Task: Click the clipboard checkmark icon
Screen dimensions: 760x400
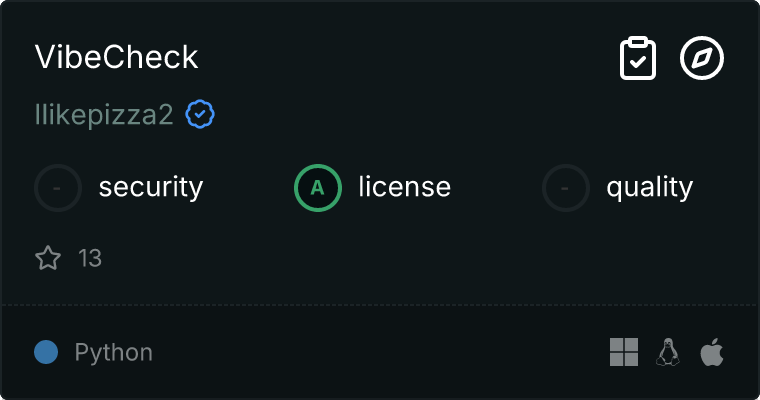Action: (638, 58)
